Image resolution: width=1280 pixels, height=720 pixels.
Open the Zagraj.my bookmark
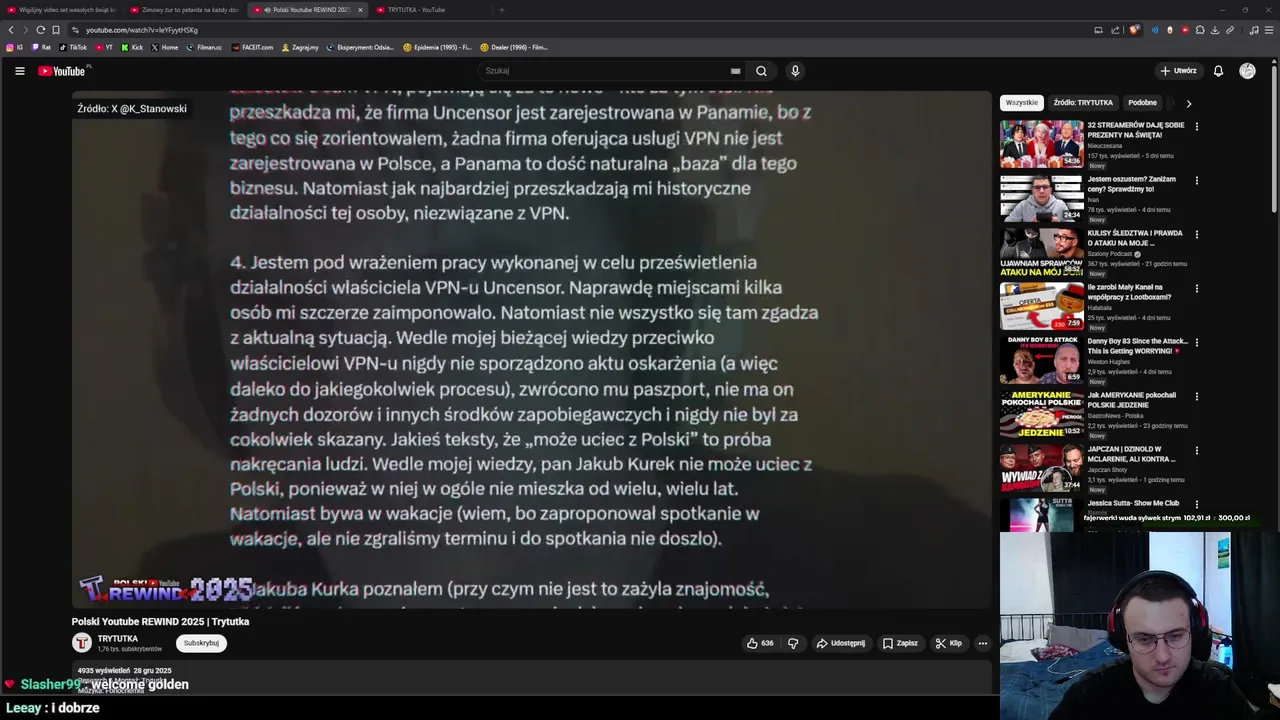tap(300, 47)
